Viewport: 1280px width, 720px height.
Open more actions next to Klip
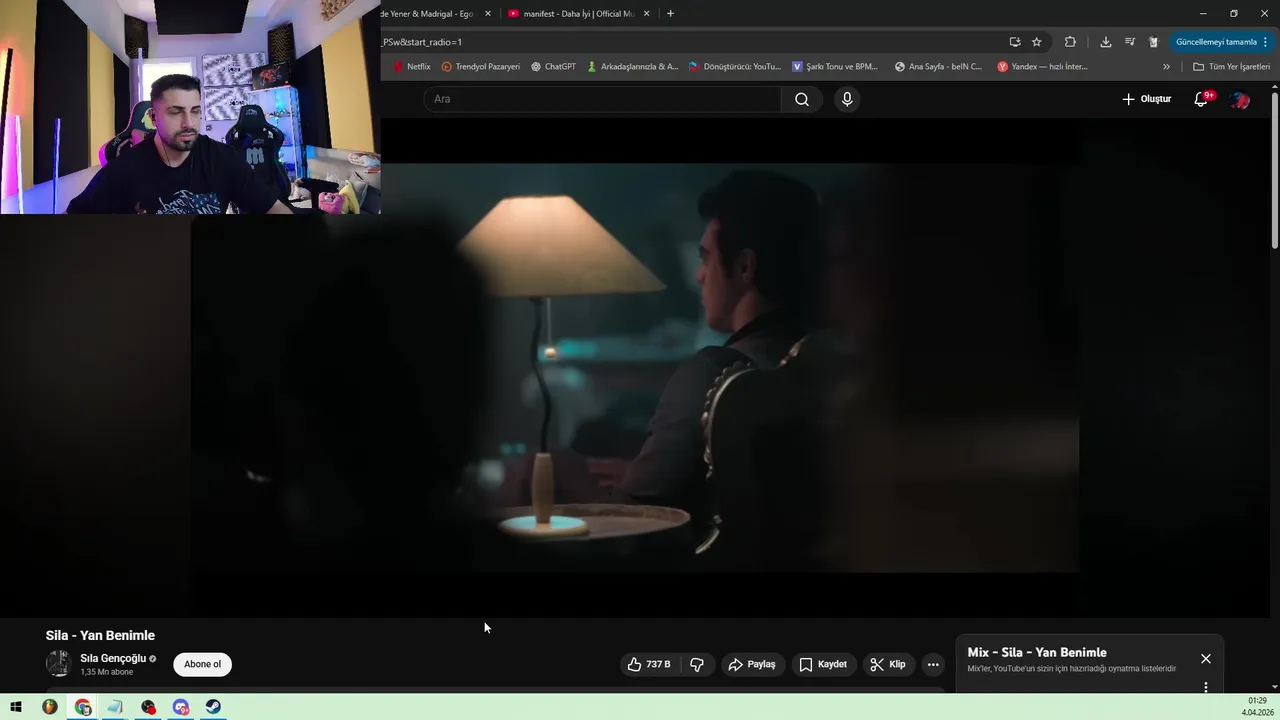coord(933,664)
